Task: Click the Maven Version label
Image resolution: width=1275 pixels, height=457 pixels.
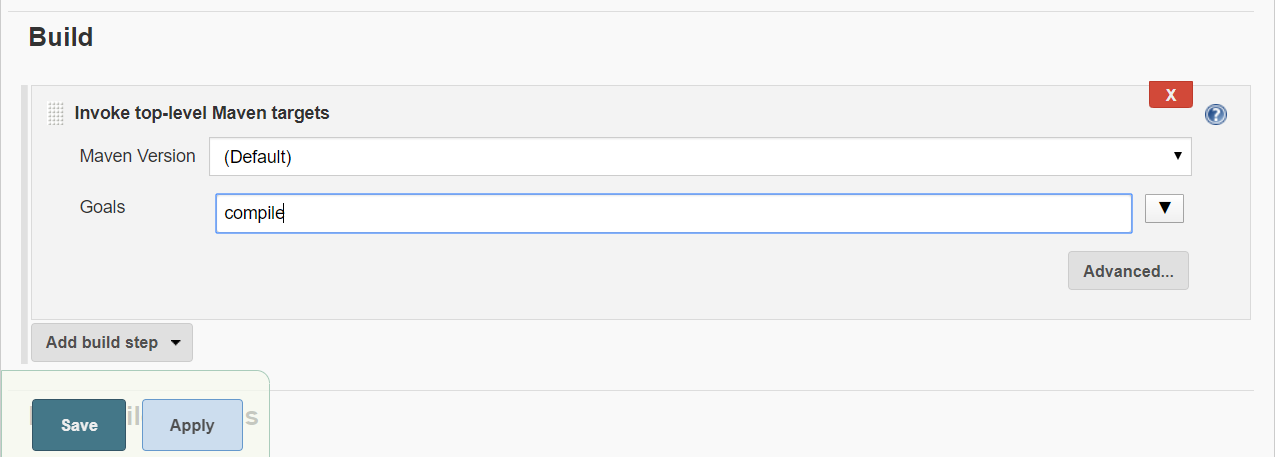Action: (137, 156)
